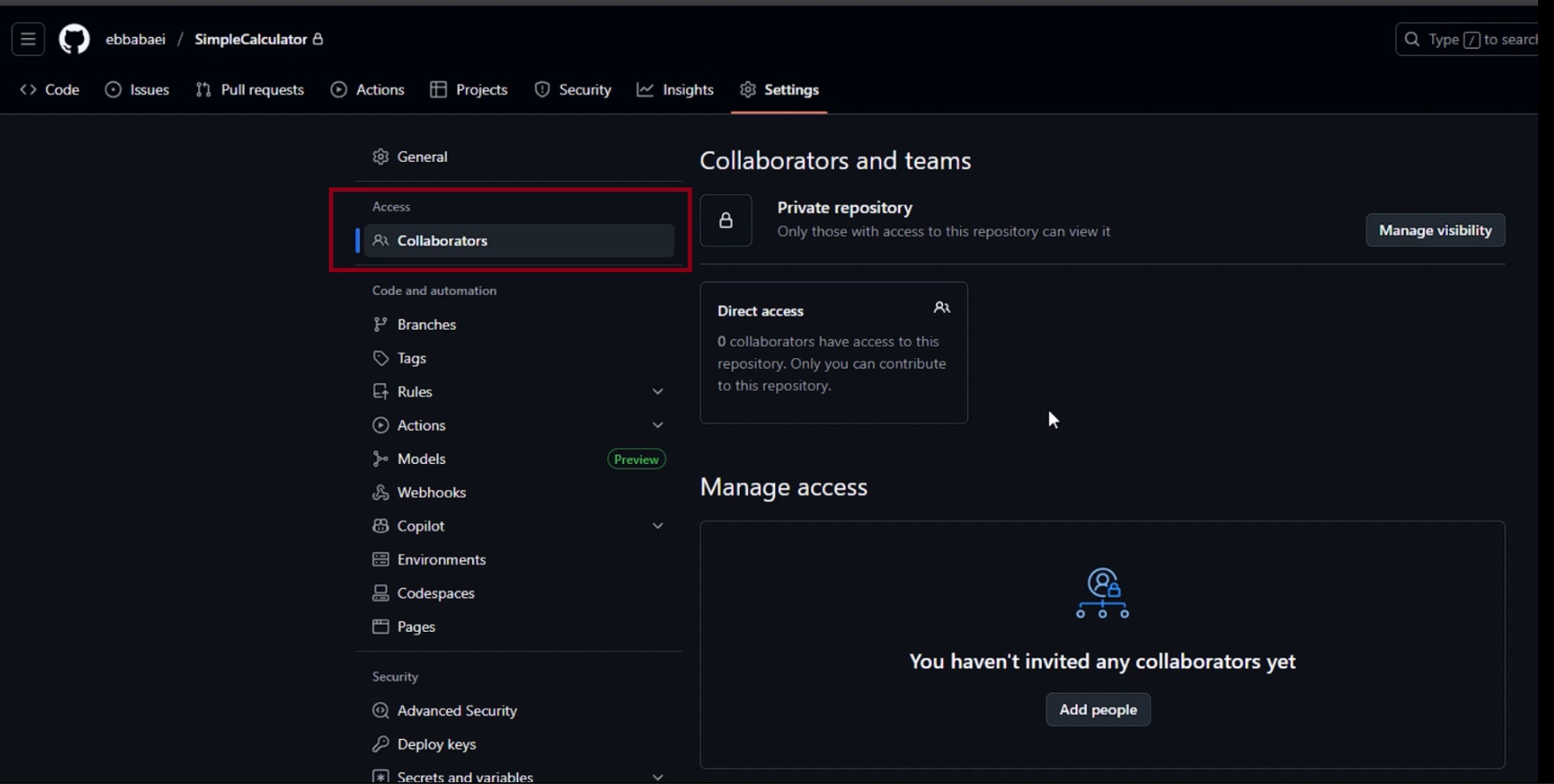Click the Manage visibility button
The height and width of the screenshot is (784, 1554).
coord(1435,230)
